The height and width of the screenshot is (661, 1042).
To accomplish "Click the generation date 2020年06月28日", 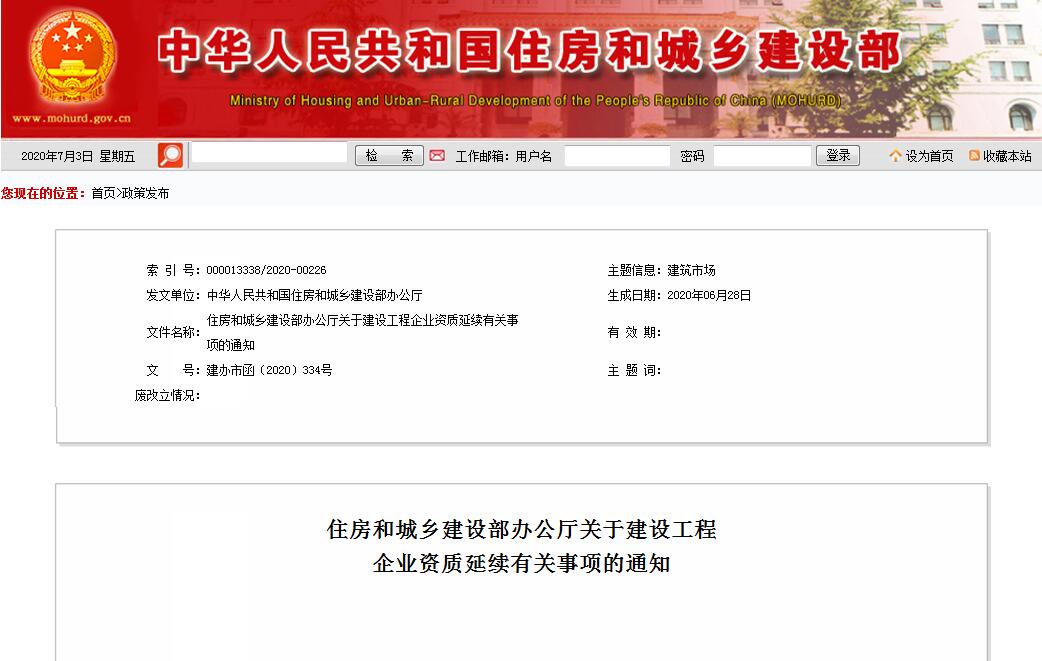I will pos(709,295).
